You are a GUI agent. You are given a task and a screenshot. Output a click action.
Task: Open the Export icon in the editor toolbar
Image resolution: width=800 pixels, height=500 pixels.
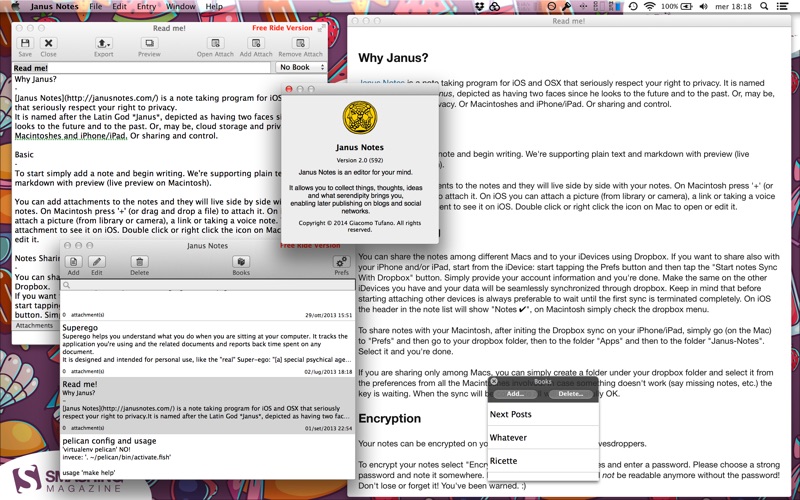pos(104,43)
